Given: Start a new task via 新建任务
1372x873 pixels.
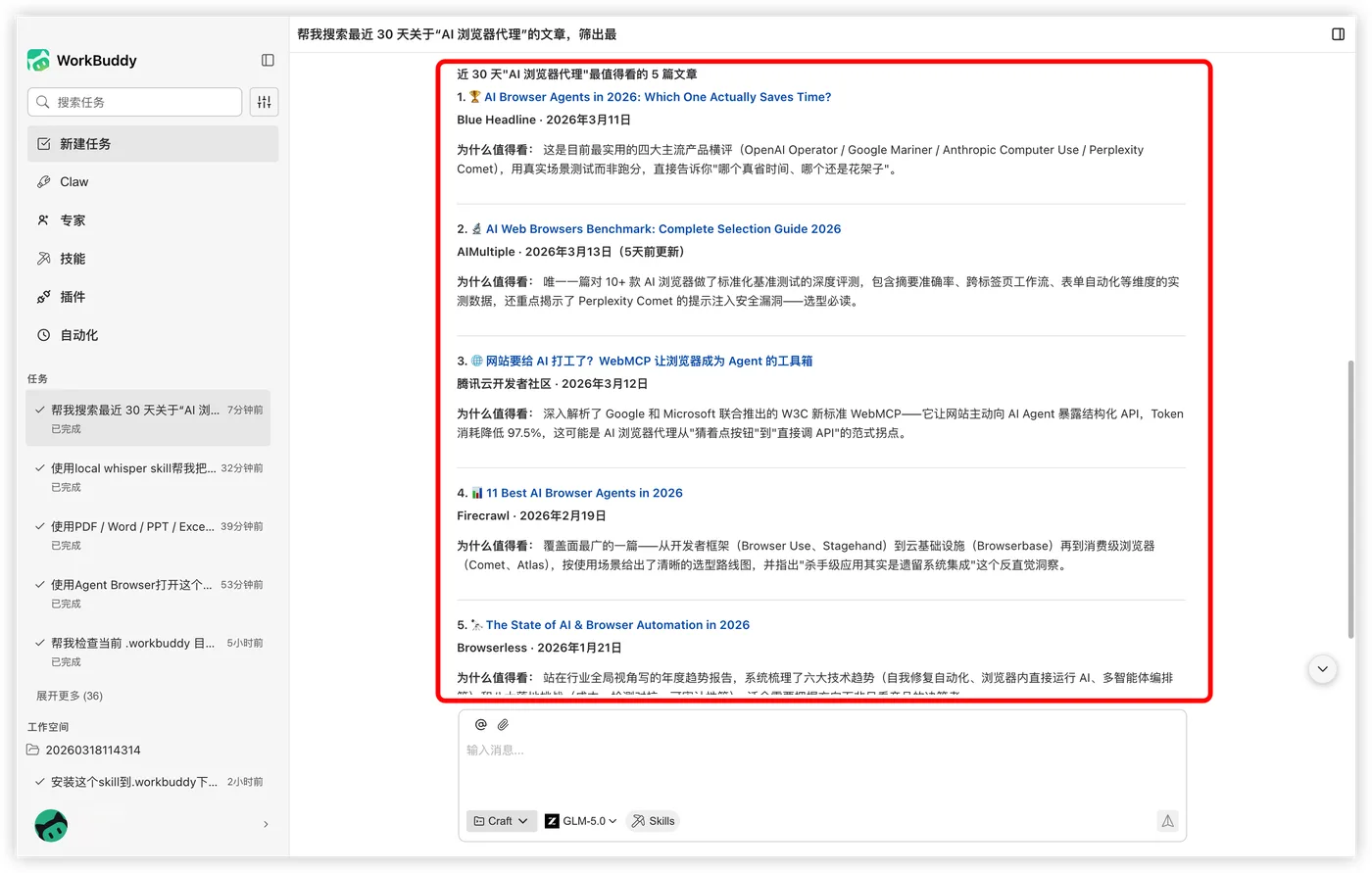Looking at the screenshot, I should [153, 144].
